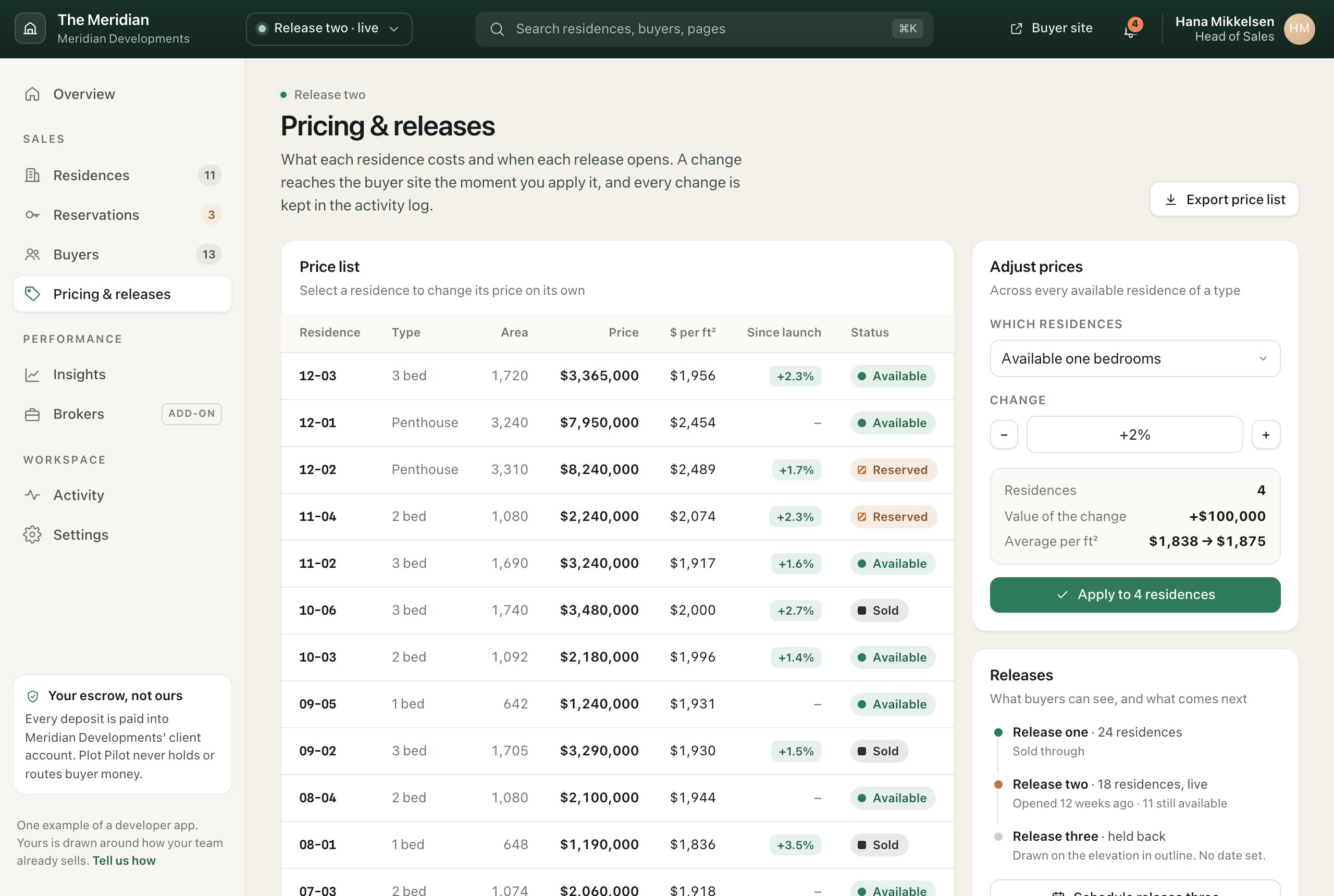Click the Since launch column header
1334x896 pixels.
point(784,332)
